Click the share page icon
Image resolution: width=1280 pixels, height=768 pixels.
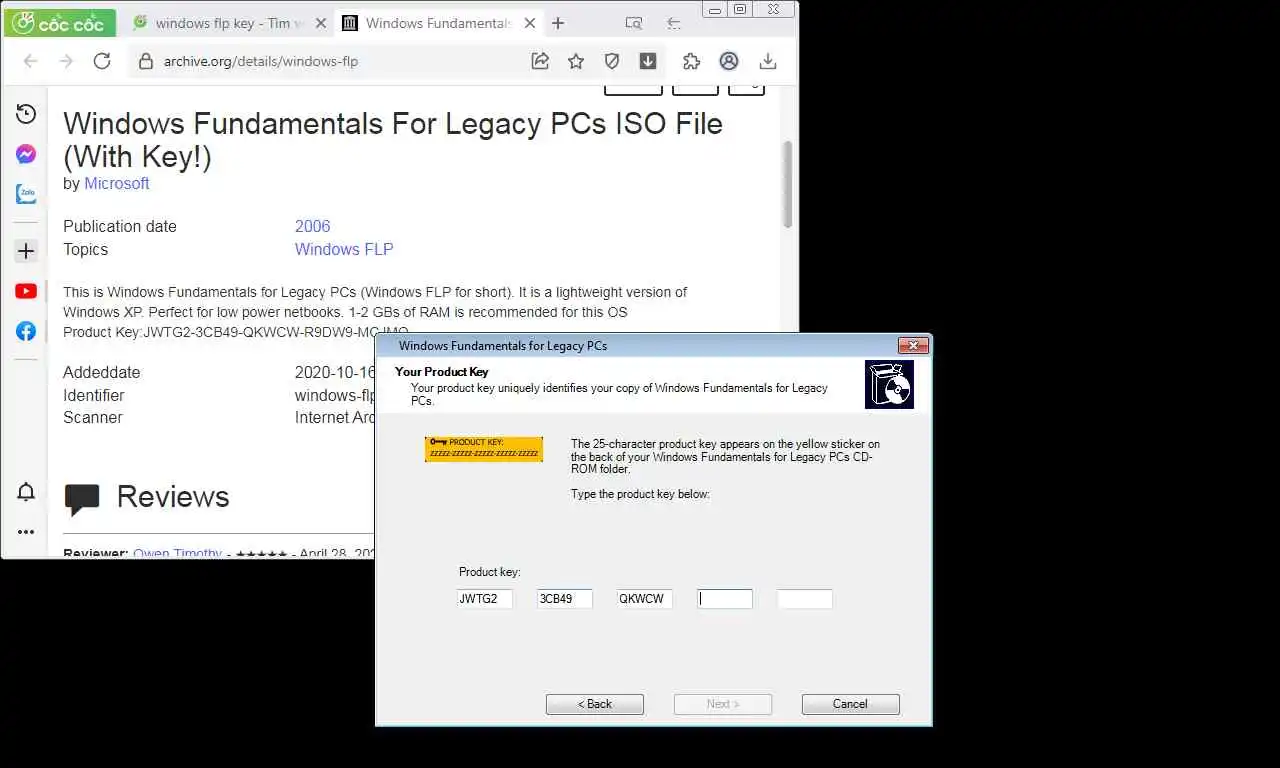(540, 61)
